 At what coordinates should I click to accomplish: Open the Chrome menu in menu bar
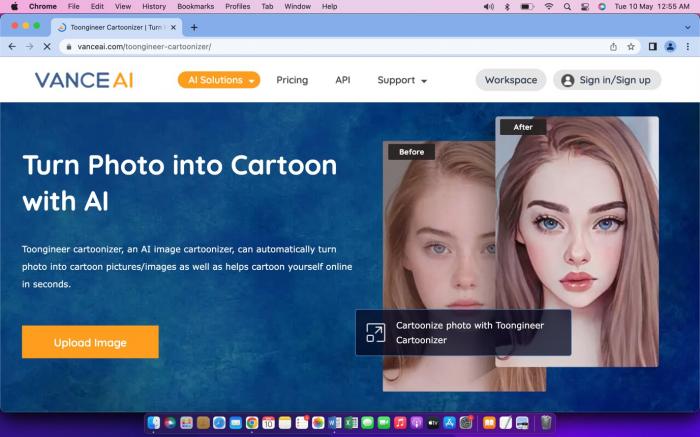42,6
